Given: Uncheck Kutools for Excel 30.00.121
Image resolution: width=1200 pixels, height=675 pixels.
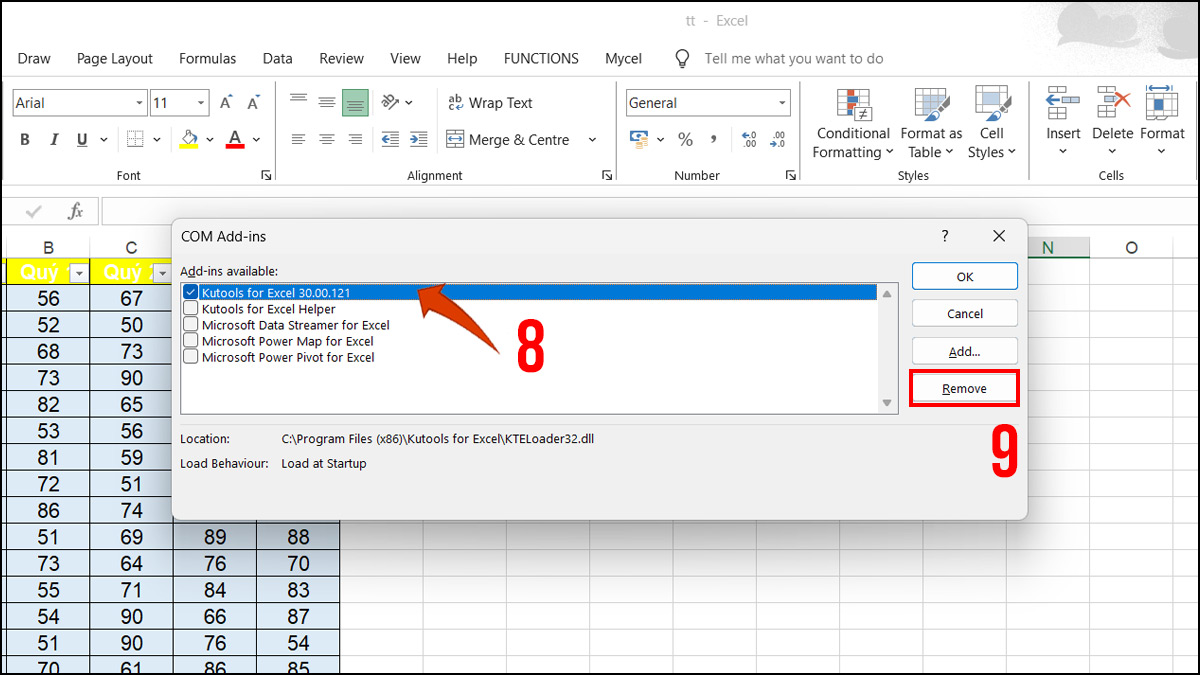Looking at the screenshot, I should (x=190, y=292).
